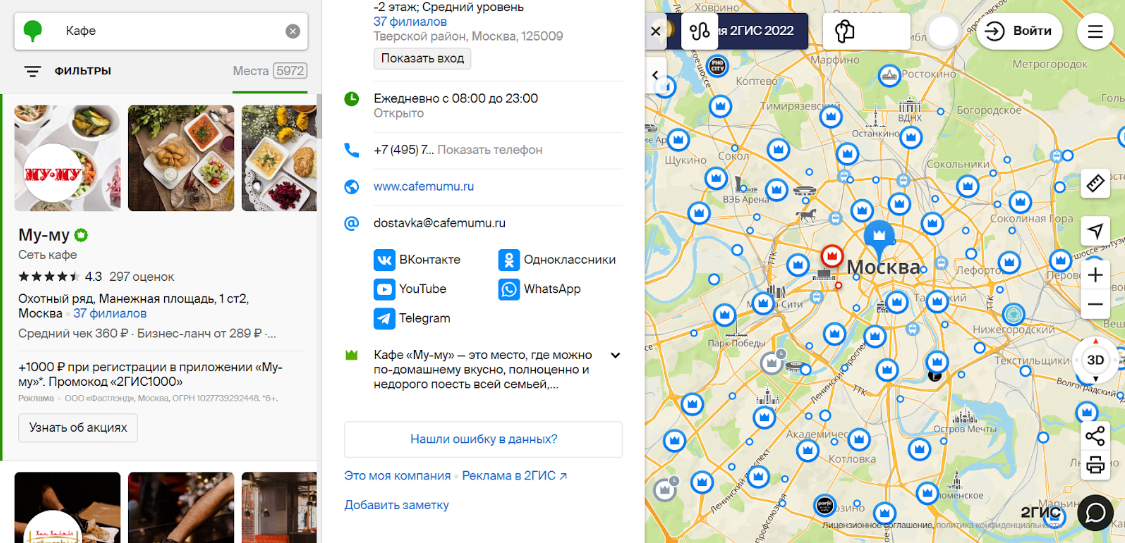The width and height of the screenshot is (1125, 543).
Task: Open the second Му-му photo of soup dishes
Action: click(x=181, y=158)
